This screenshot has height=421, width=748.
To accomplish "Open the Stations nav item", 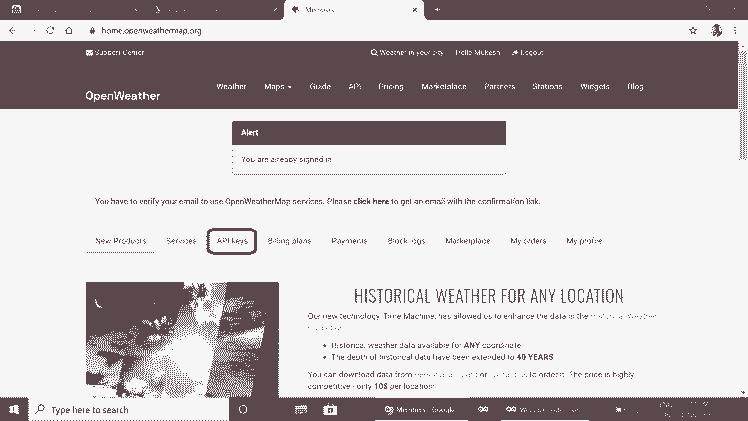I will pyautogui.click(x=547, y=86).
